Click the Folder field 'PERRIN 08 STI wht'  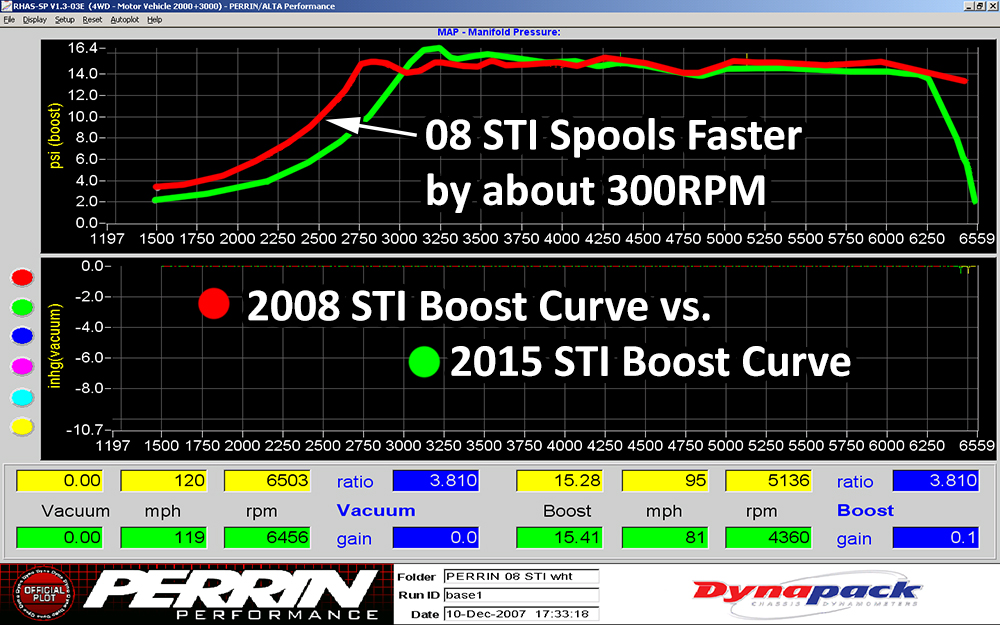(x=521, y=577)
